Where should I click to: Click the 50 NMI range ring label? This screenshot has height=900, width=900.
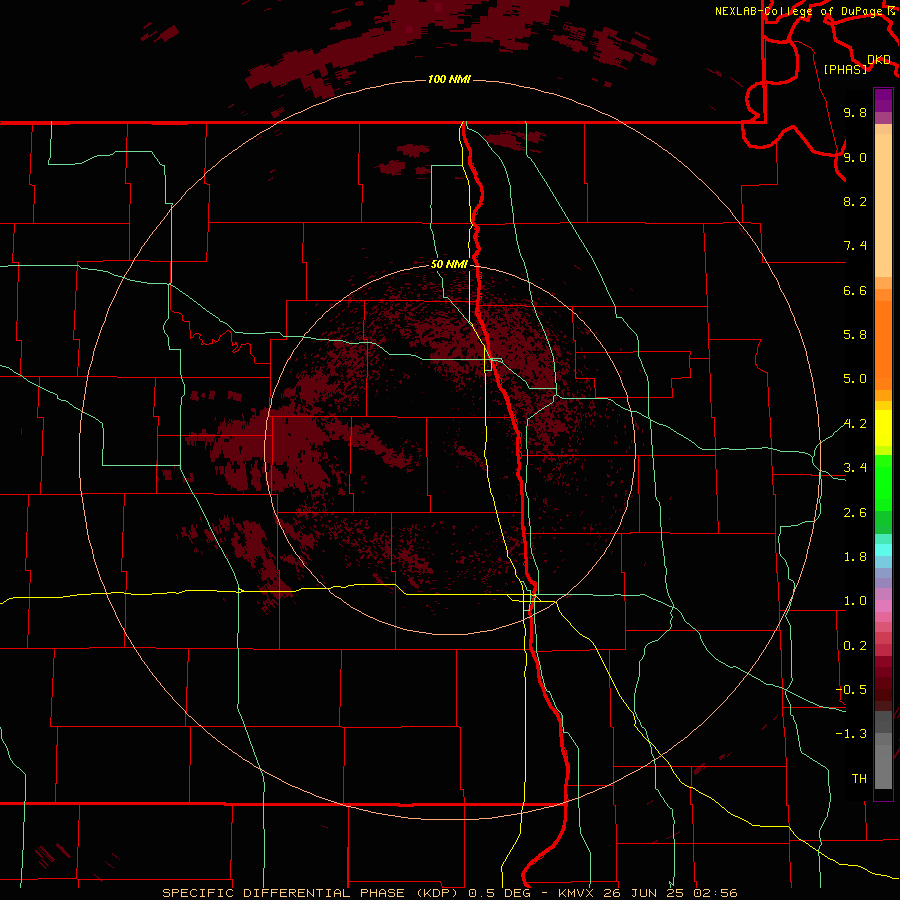click(x=449, y=264)
